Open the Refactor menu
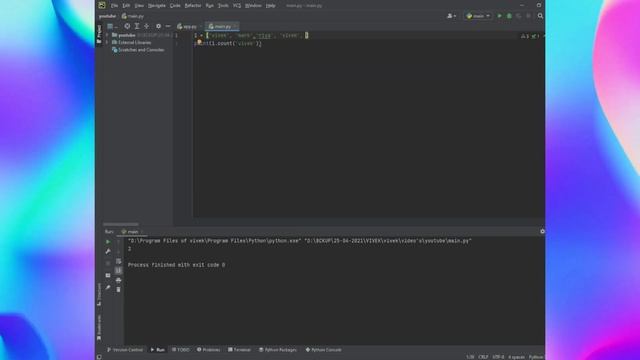 click(193, 6)
